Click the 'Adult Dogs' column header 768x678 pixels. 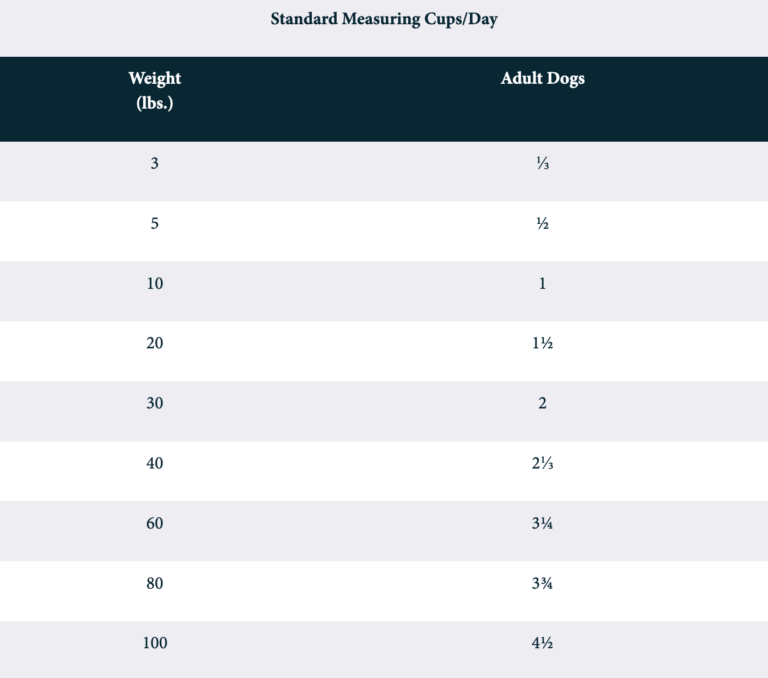click(x=542, y=79)
